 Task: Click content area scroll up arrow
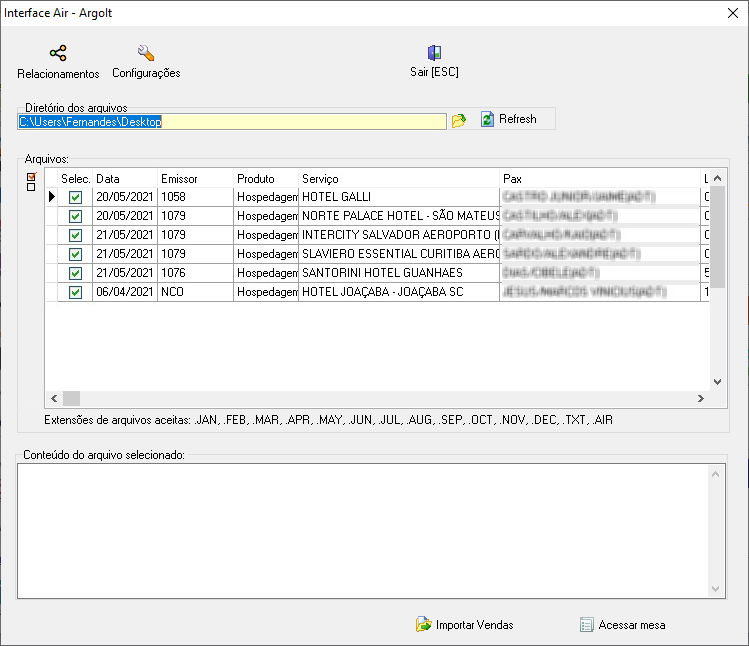[x=715, y=474]
